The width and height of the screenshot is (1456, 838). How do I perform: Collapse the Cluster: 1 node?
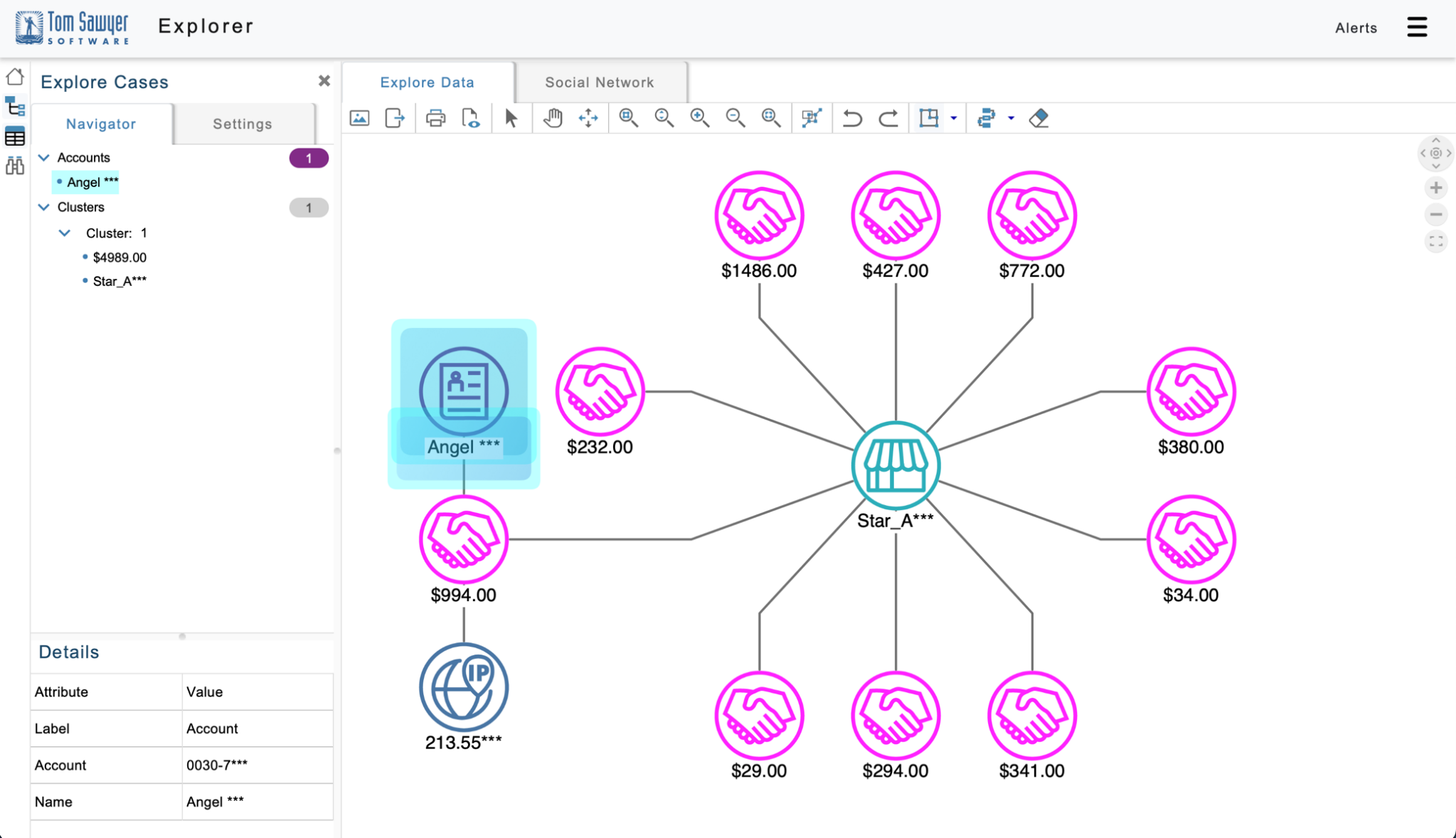tap(65, 233)
